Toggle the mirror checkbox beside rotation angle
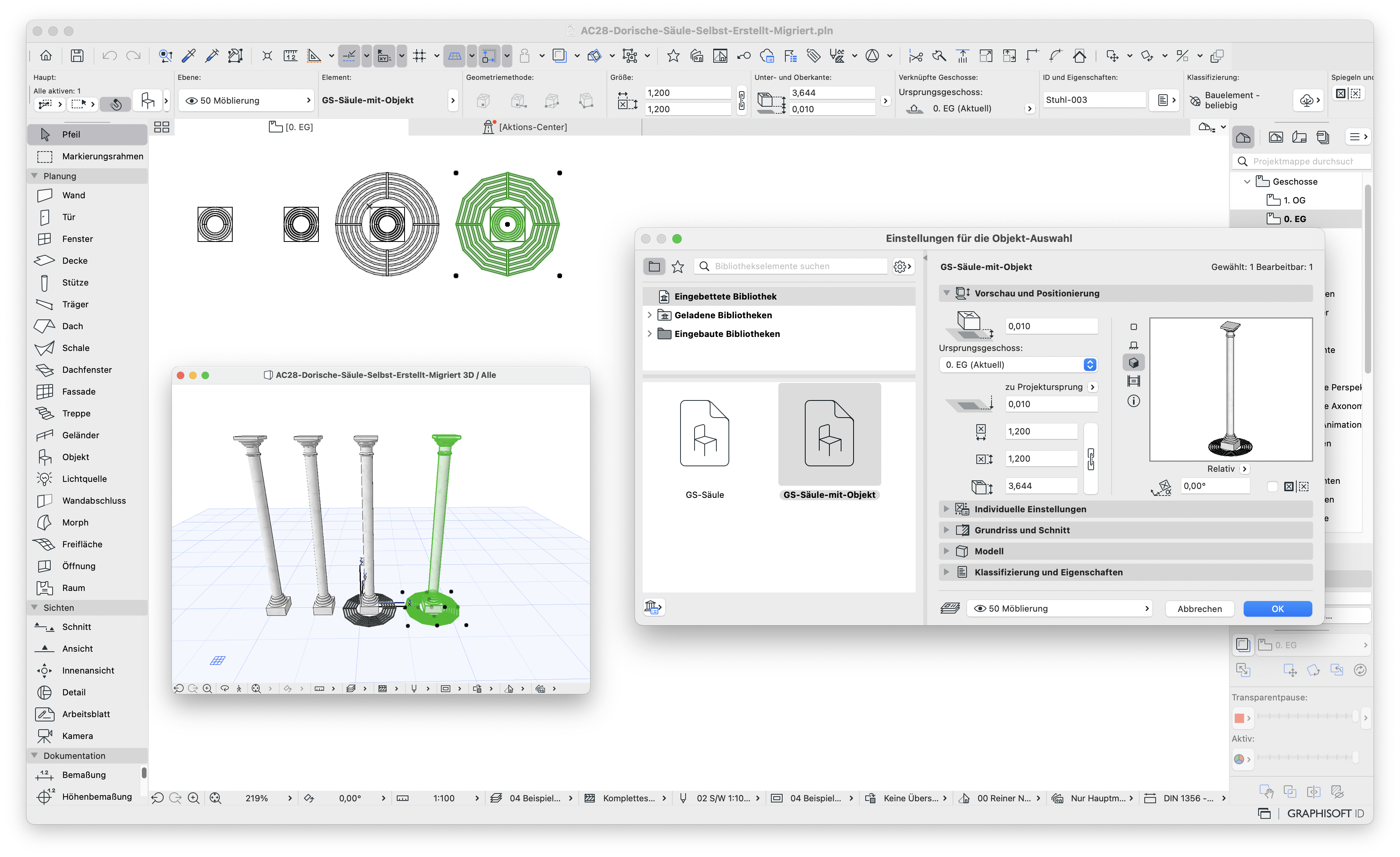Image resolution: width=1400 pixels, height=857 pixels. [1273, 487]
